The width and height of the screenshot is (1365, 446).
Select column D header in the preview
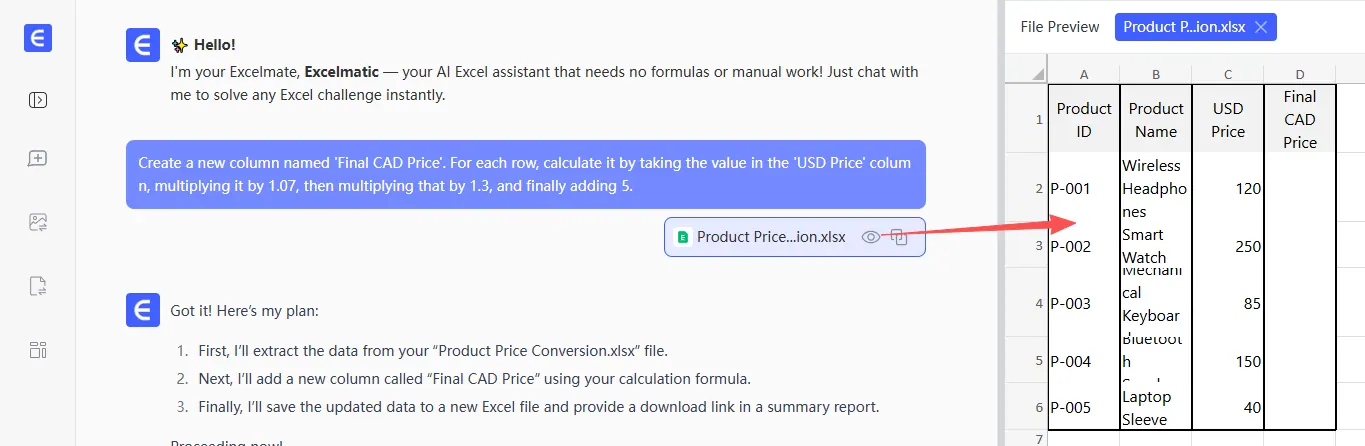1299,74
